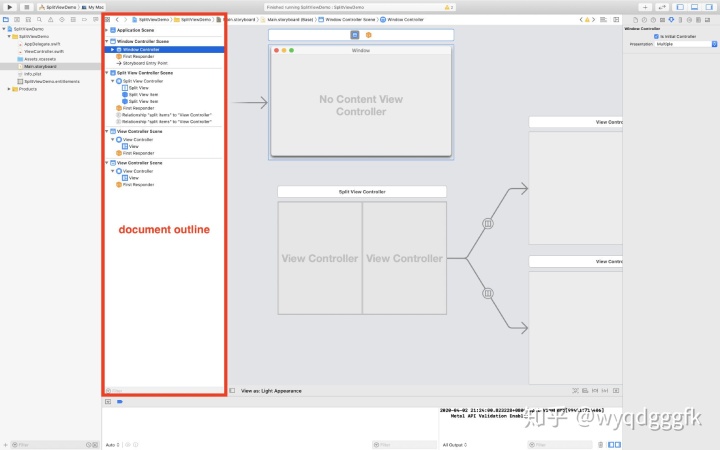720x450 pixels.
Task: Open the Find navigator magnifier icon
Action: pyautogui.click(x=39, y=20)
